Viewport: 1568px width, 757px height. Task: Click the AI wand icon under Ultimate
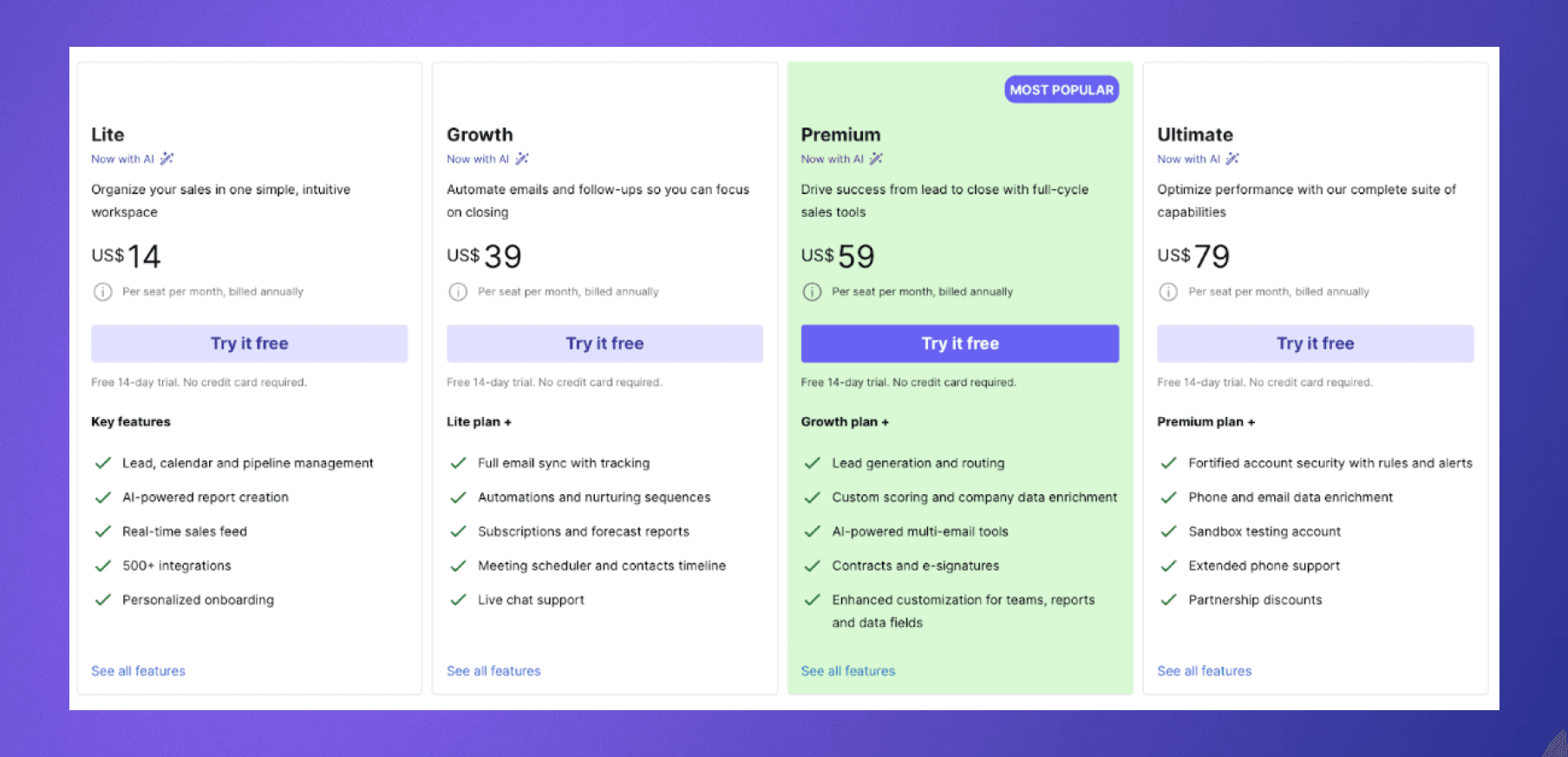(x=1233, y=159)
